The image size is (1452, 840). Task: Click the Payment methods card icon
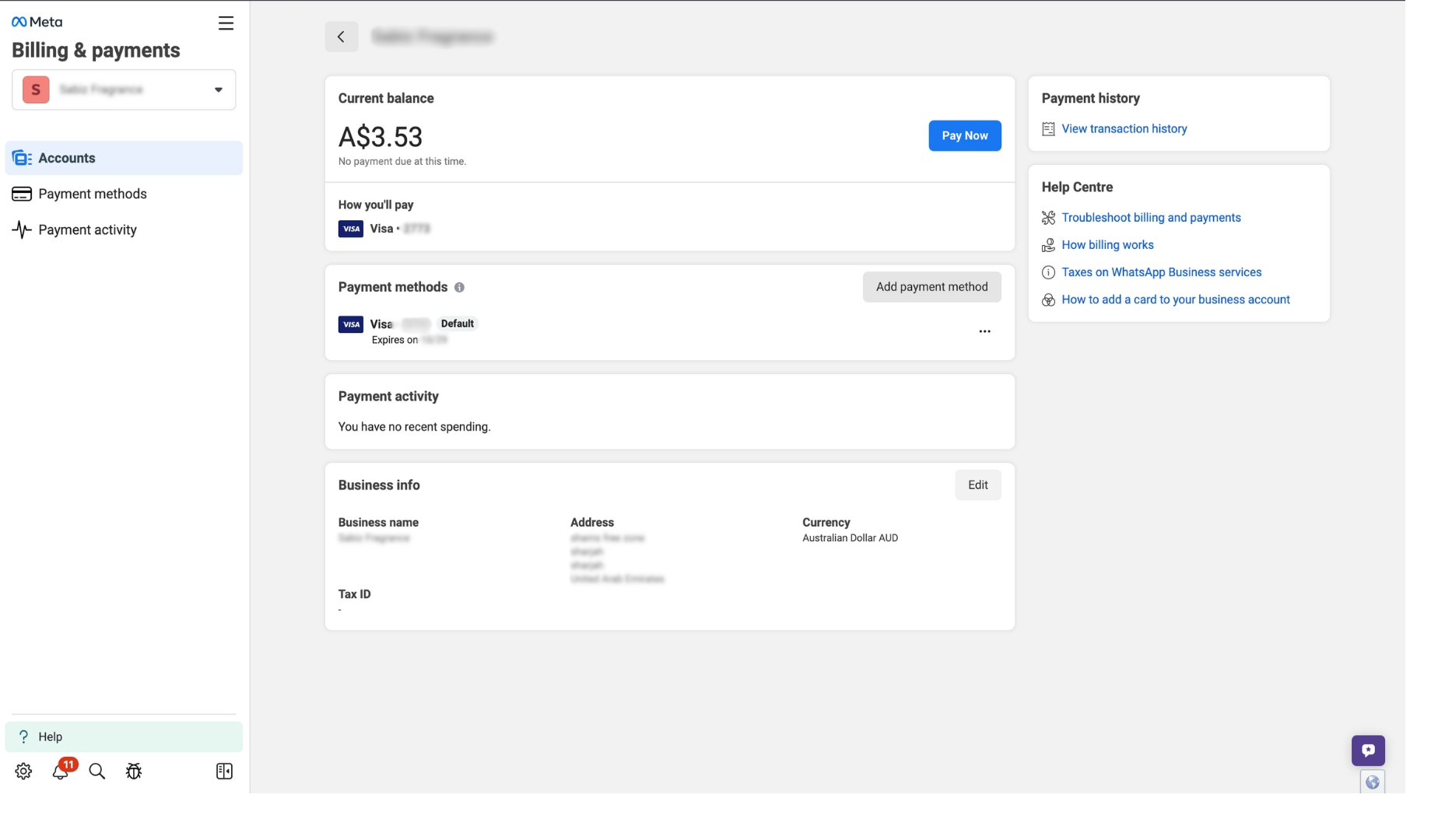coord(22,194)
